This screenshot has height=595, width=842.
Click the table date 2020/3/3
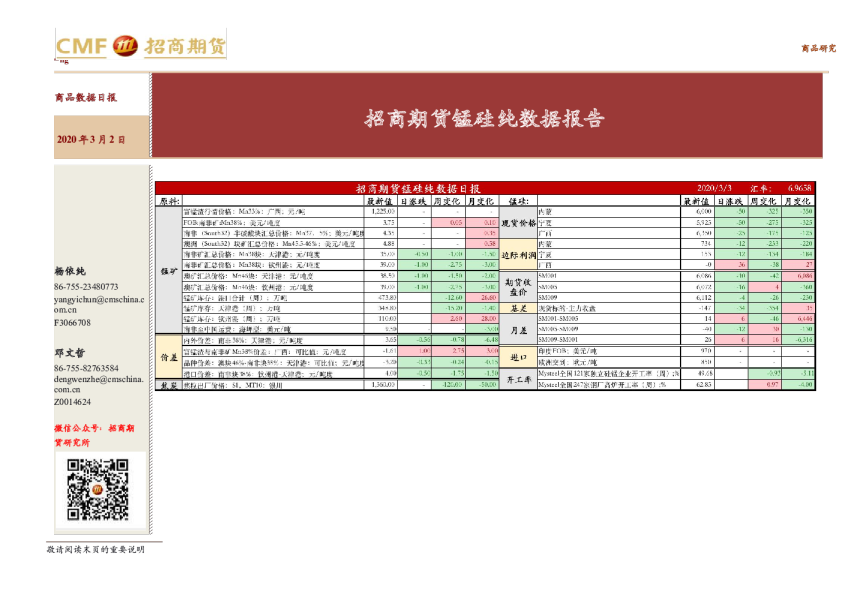(714, 188)
